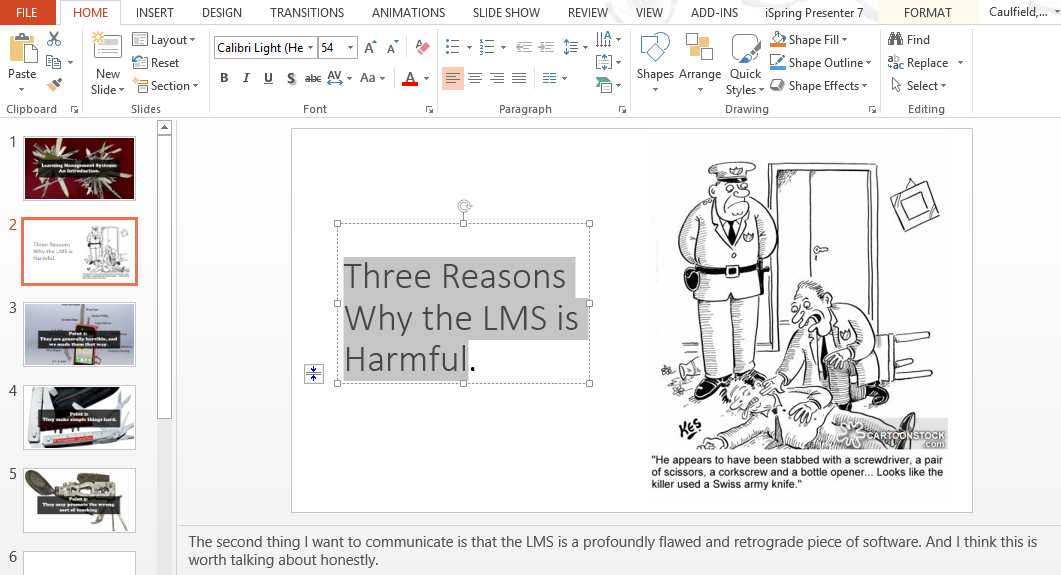Toggle Bold formatting
This screenshot has height=575, width=1061.
[224, 78]
